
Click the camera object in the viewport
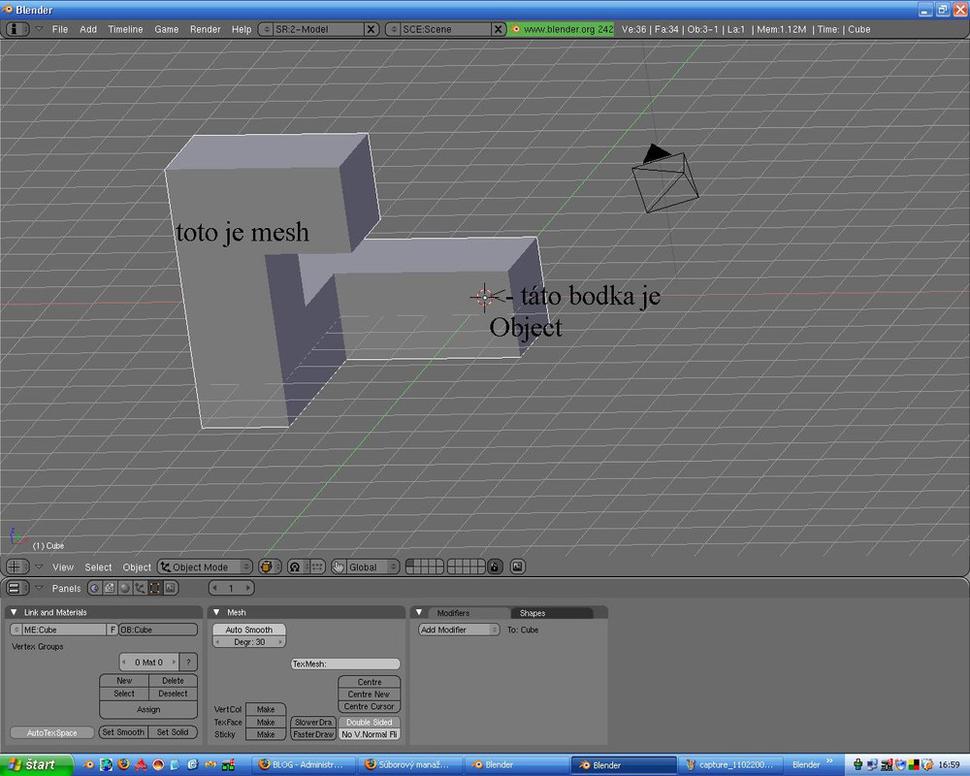pos(665,179)
